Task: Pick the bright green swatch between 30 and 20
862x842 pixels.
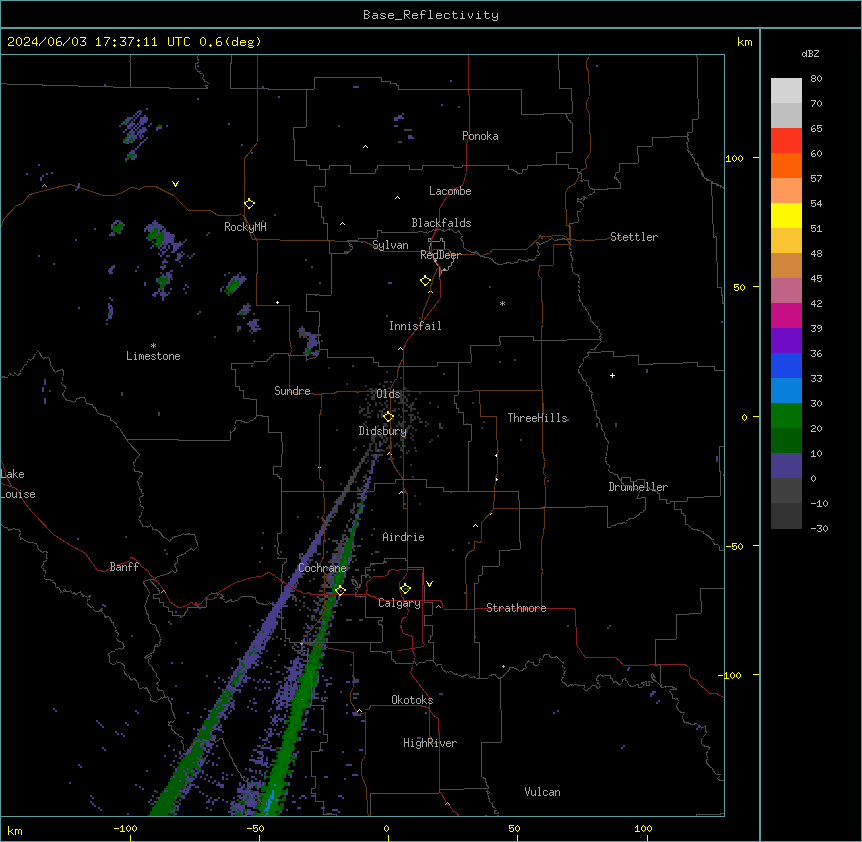Action: pyautogui.click(x=786, y=416)
